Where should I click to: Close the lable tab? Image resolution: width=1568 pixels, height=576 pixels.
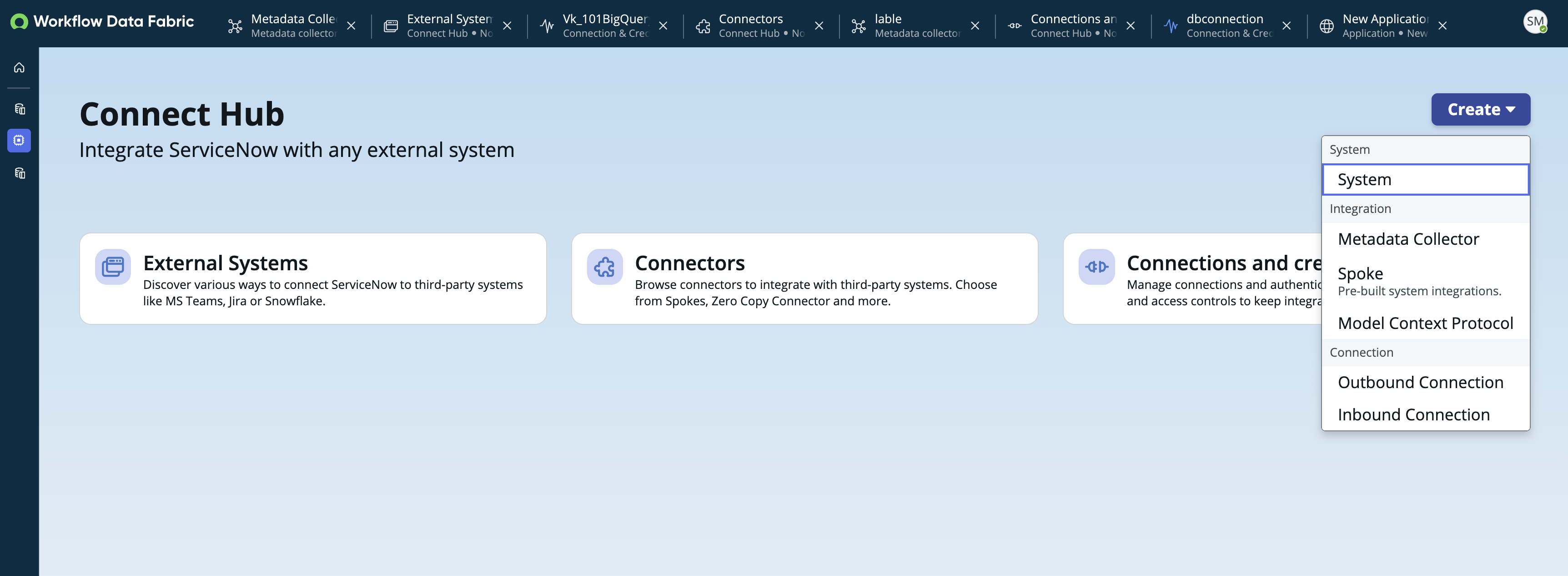975,26
